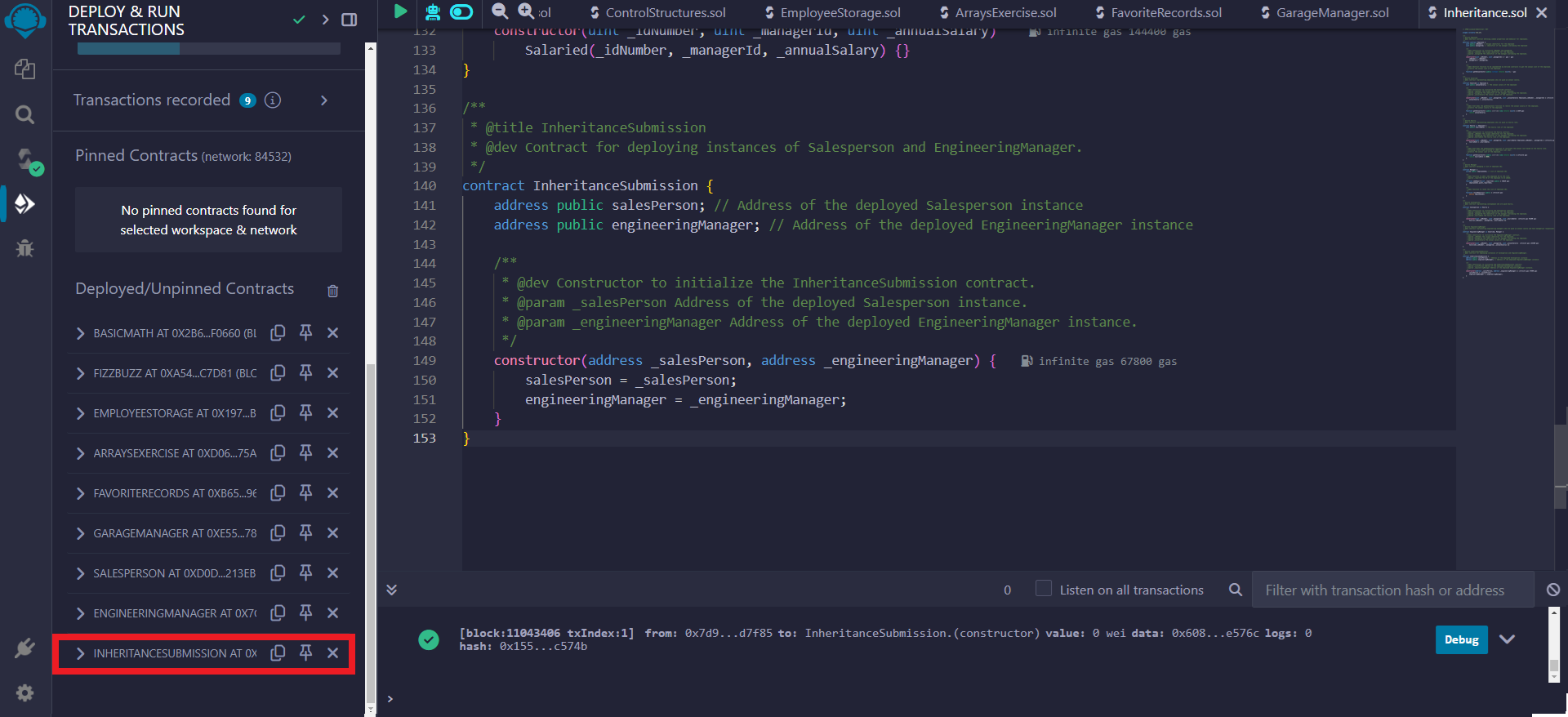
Task: Click the green check in panel header
Action: (x=299, y=20)
